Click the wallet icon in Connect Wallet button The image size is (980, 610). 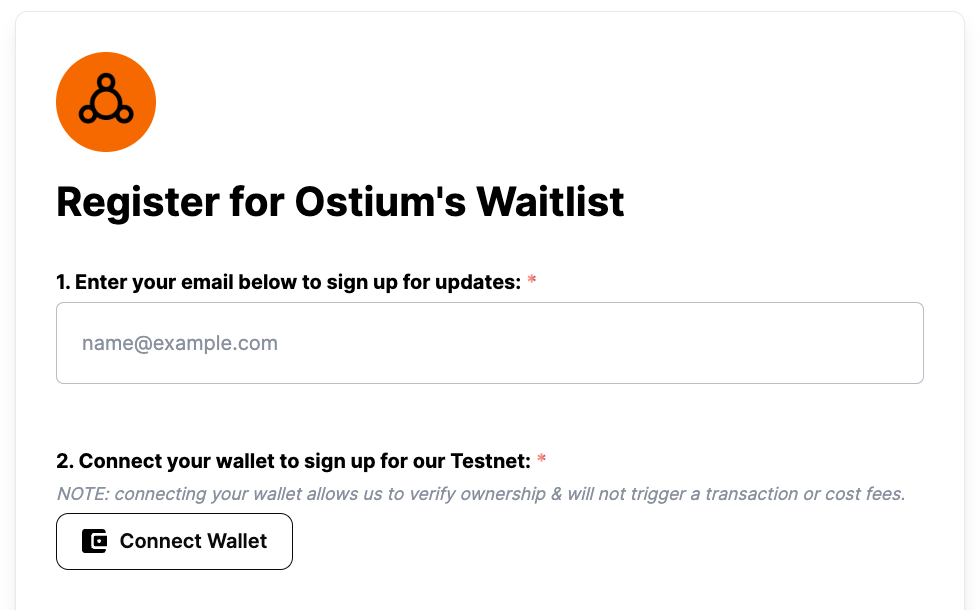click(94, 541)
